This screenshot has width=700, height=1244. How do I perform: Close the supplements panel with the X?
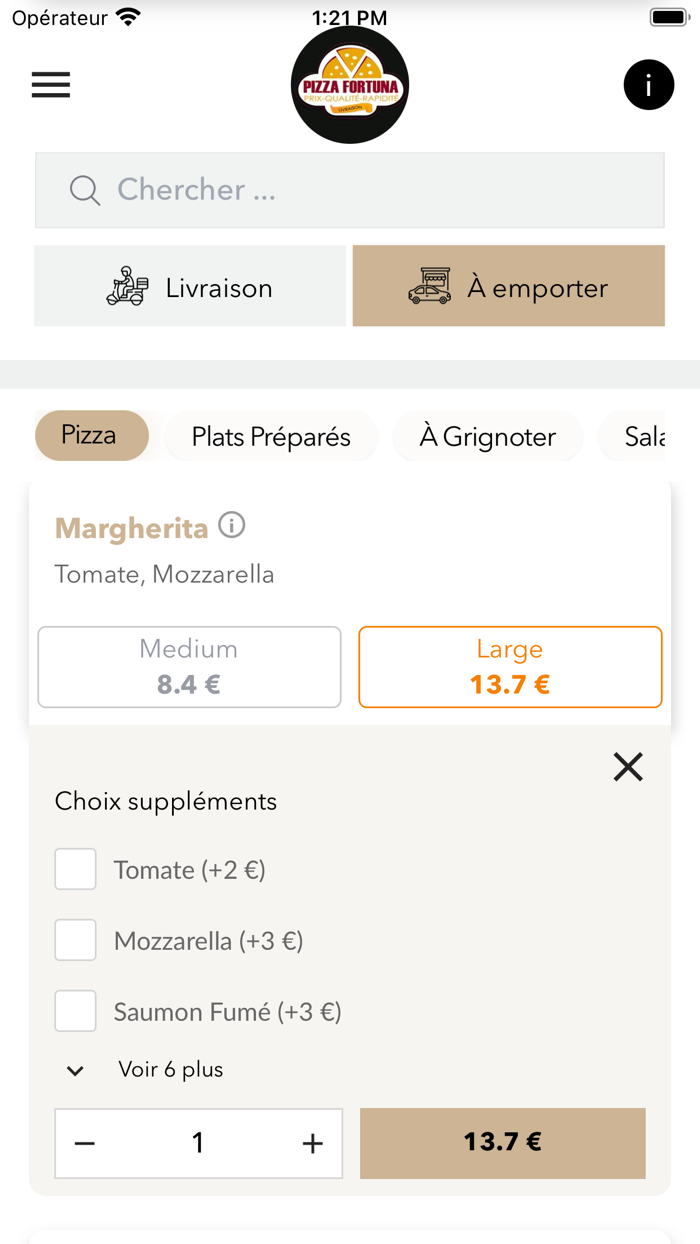627,766
